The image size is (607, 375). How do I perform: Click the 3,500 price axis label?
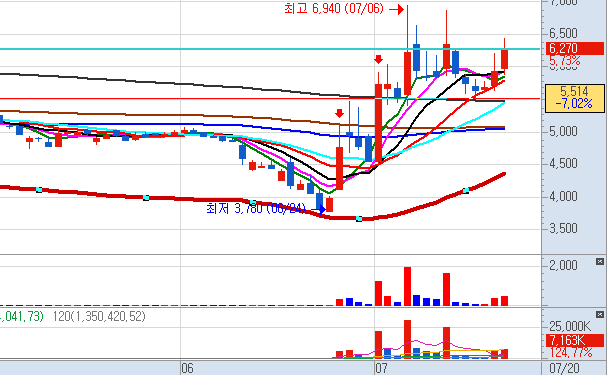(563, 229)
